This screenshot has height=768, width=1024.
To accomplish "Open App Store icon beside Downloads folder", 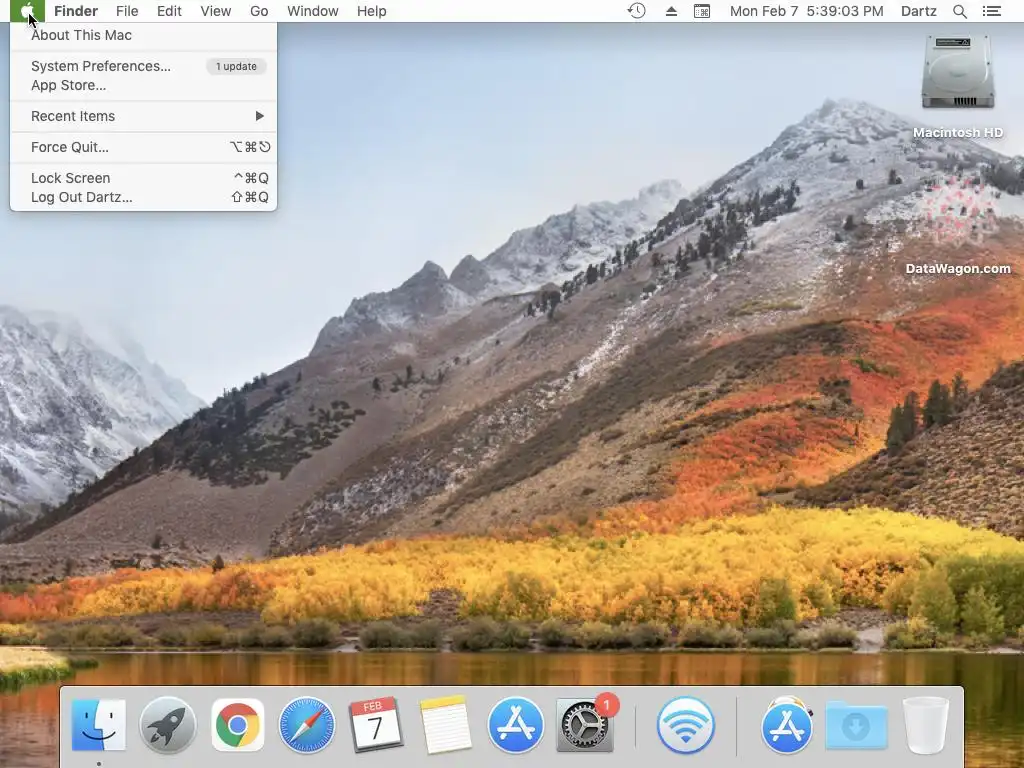I will [x=787, y=725].
